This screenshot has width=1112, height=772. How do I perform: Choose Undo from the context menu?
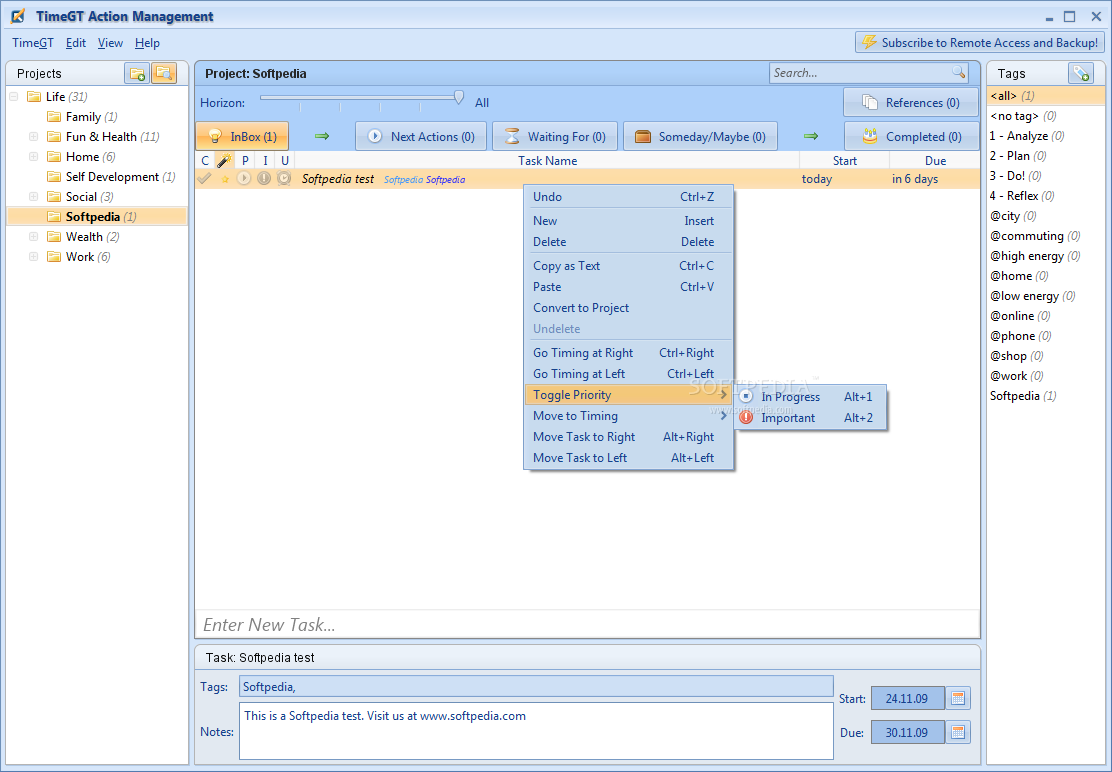click(x=628, y=197)
